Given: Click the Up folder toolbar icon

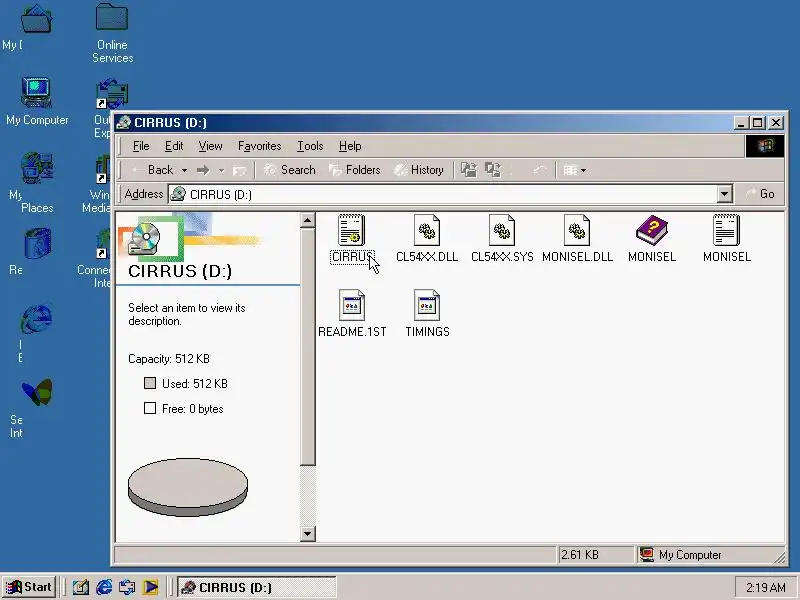Looking at the screenshot, I should tap(239, 170).
